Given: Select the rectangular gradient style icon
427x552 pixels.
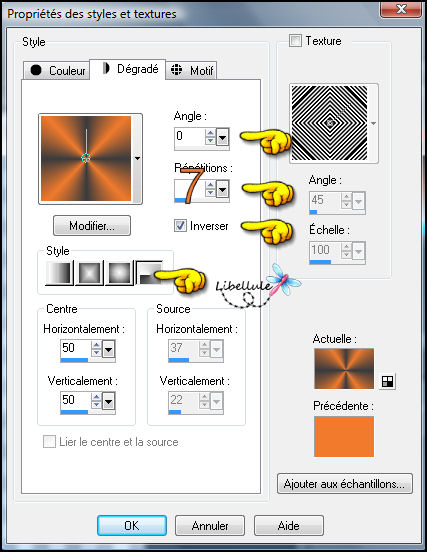Looking at the screenshot, I should (x=89, y=272).
